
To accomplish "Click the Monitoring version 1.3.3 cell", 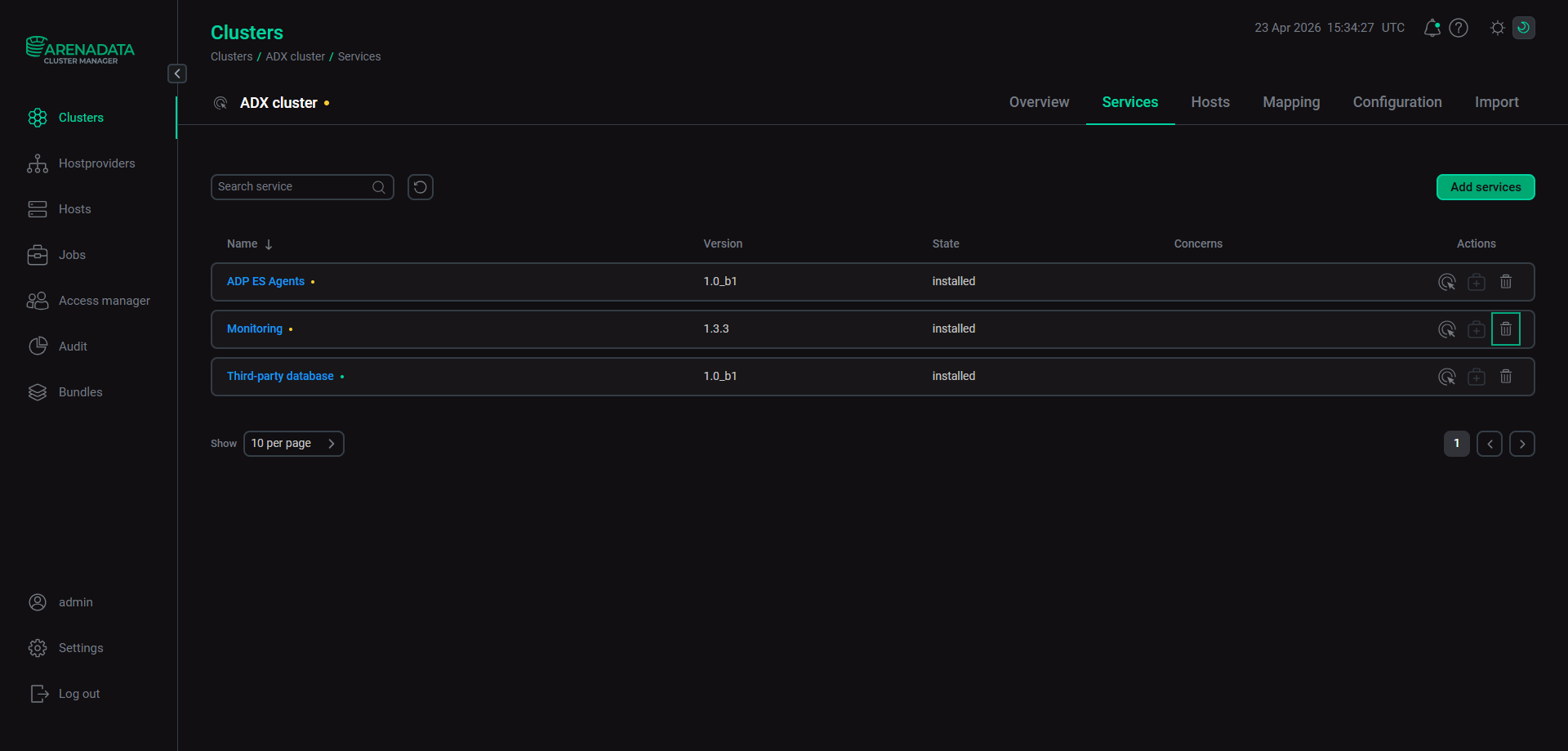I will pos(716,329).
